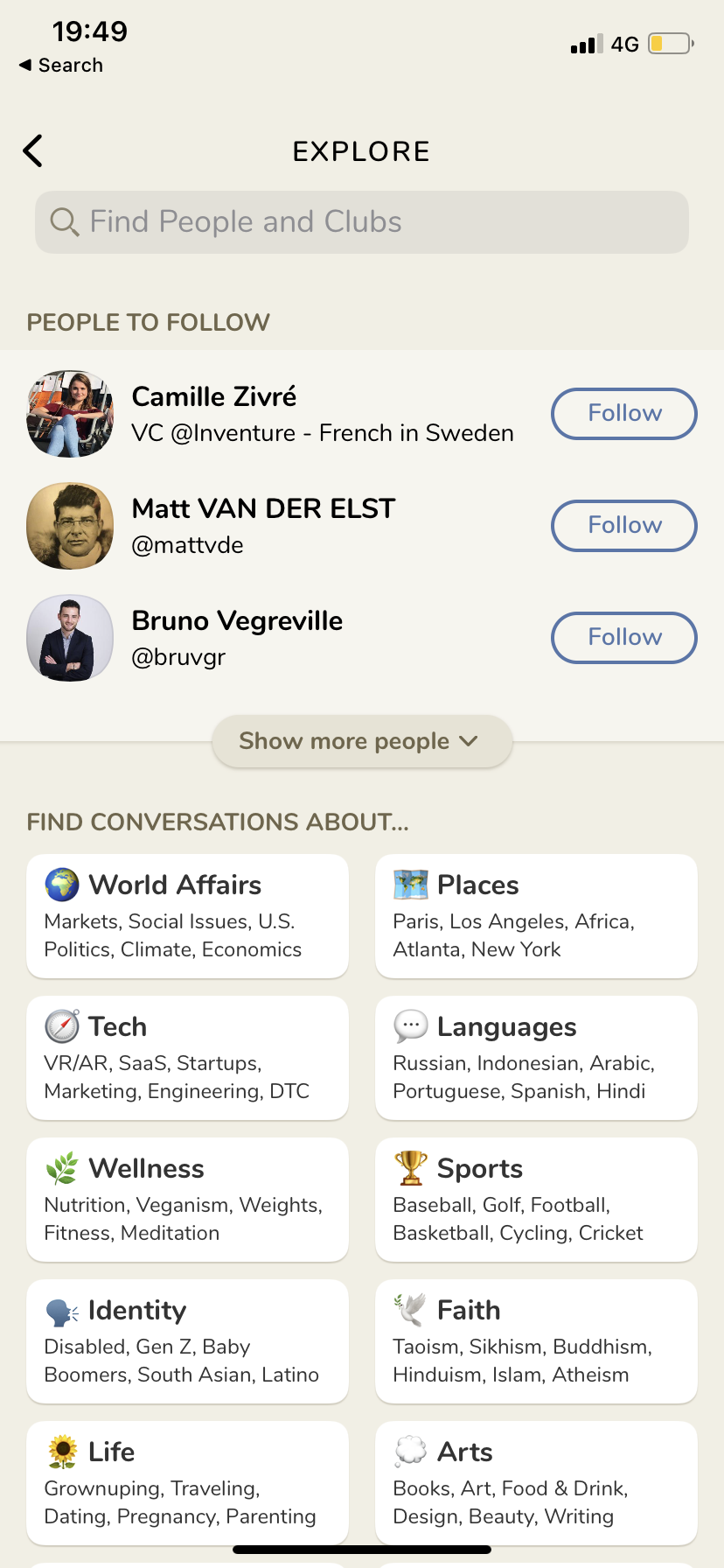The image size is (724, 1568).
Task: Open the Identity conversations card
Action: [x=187, y=1341]
